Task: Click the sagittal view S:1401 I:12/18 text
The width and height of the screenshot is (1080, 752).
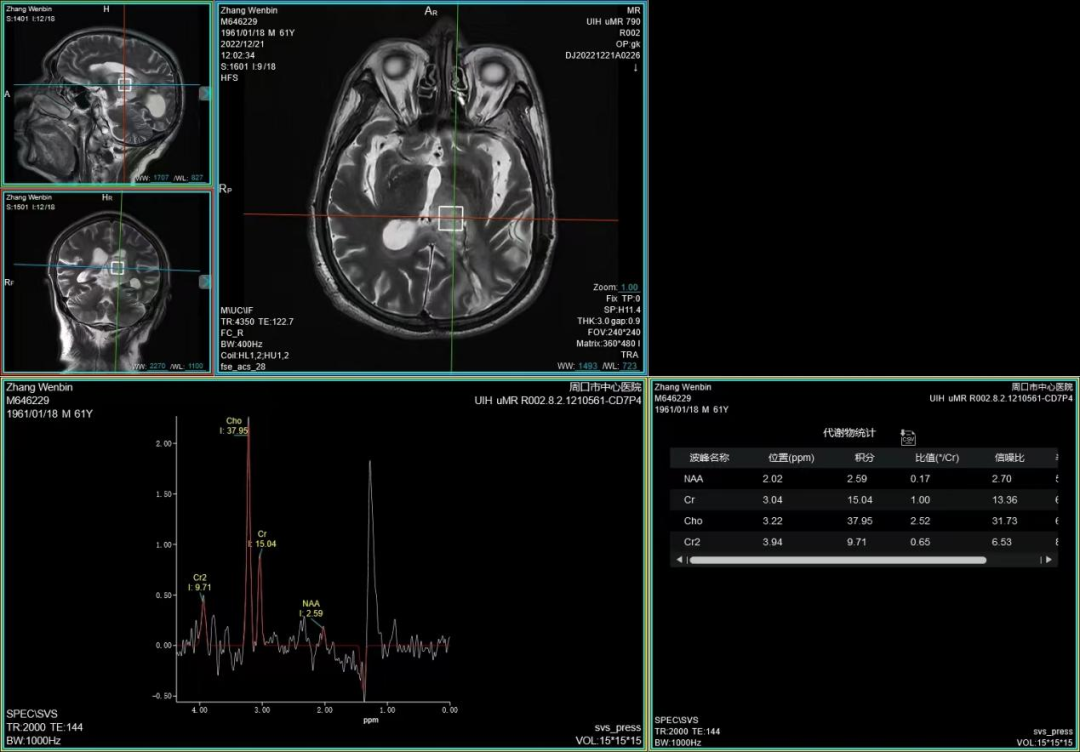Action: tap(30, 19)
